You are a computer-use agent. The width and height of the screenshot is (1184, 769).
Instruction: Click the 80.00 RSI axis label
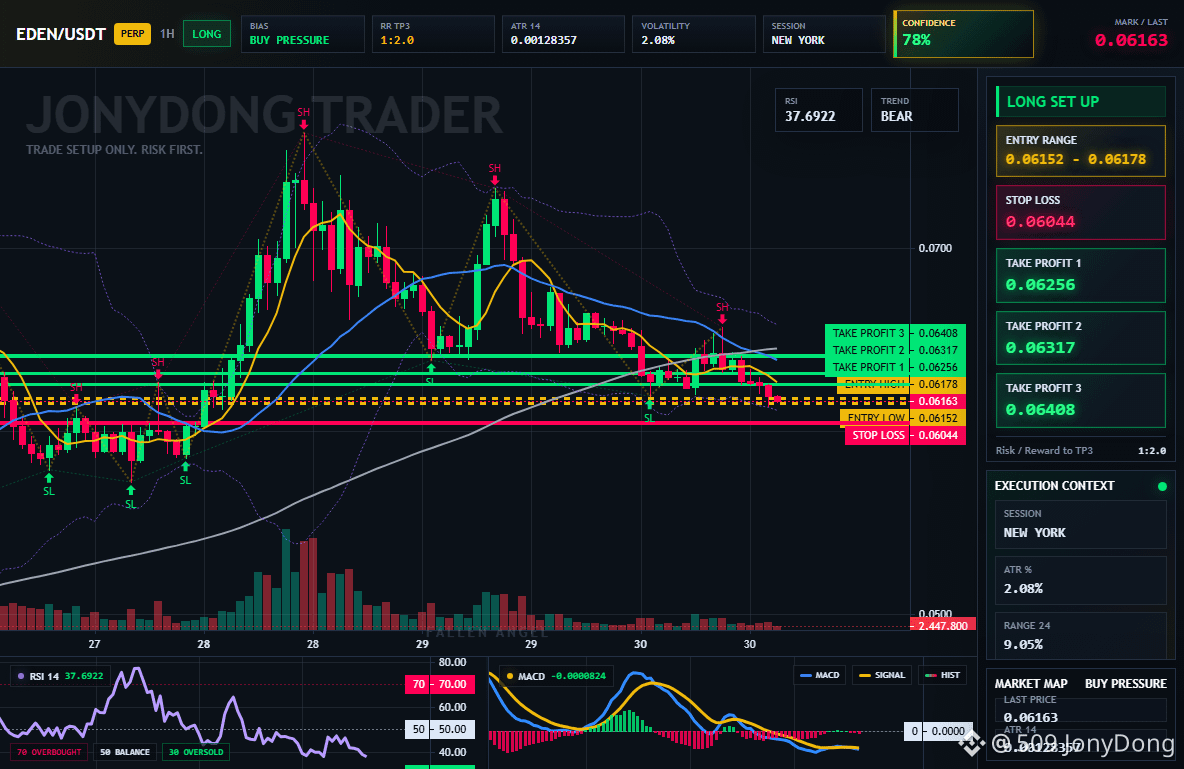point(452,662)
